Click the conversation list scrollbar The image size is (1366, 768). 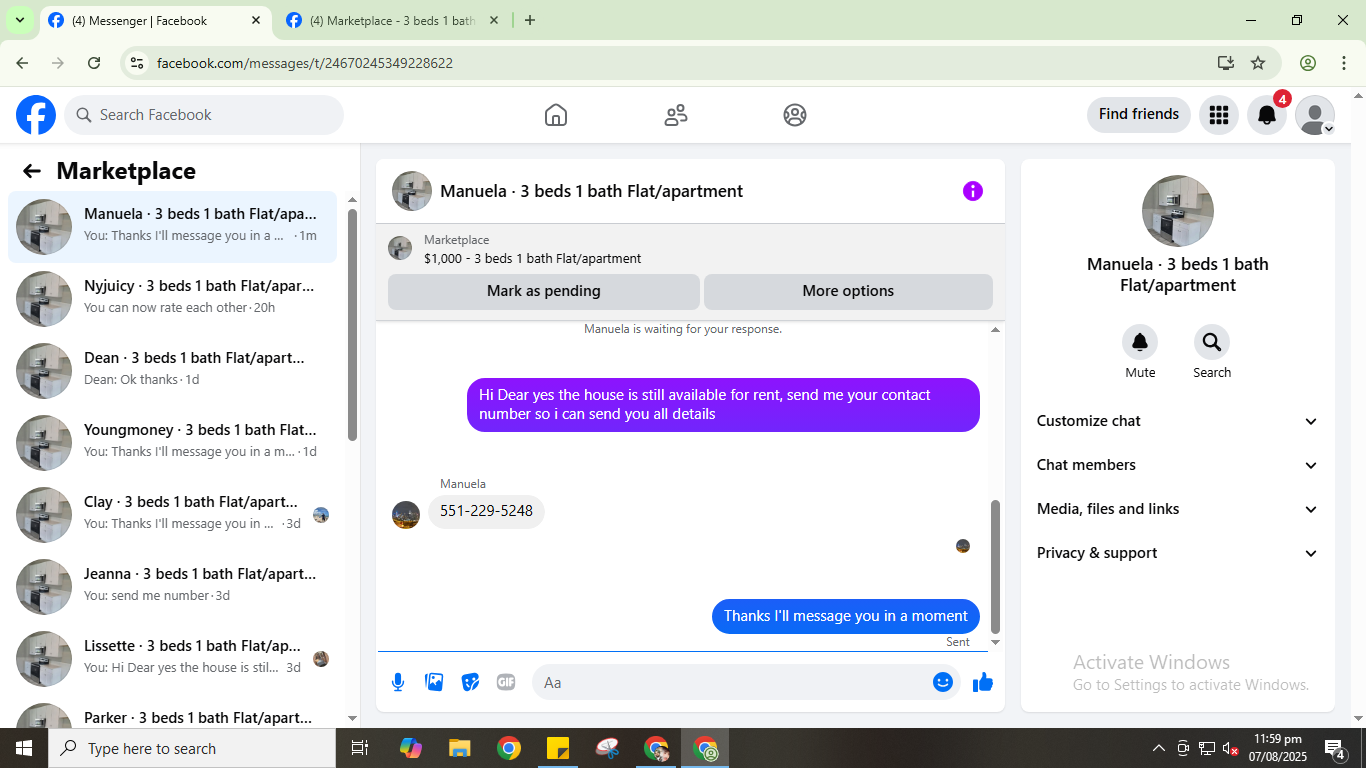coord(352,325)
